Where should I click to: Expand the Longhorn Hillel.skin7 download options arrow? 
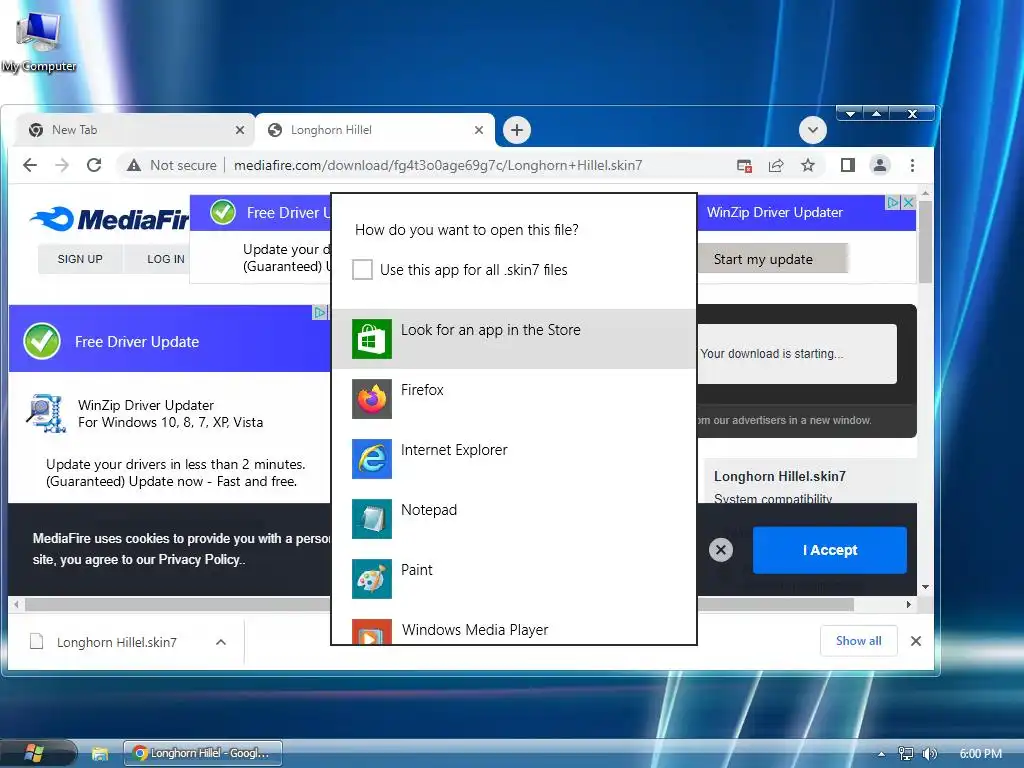pyautogui.click(x=221, y=642)
